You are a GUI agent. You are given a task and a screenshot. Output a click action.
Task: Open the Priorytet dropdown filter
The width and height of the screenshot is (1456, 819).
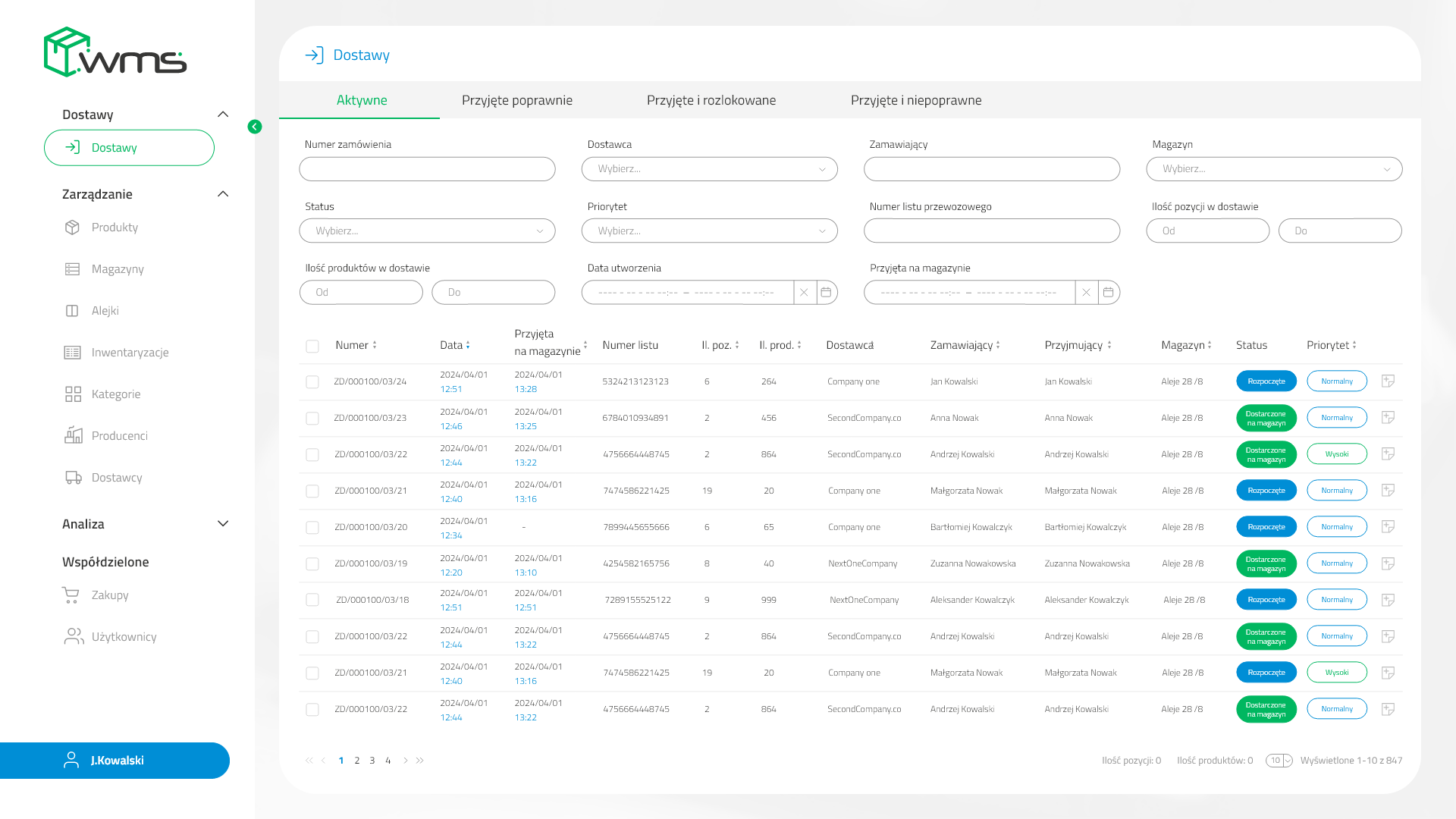click(709, 231)
